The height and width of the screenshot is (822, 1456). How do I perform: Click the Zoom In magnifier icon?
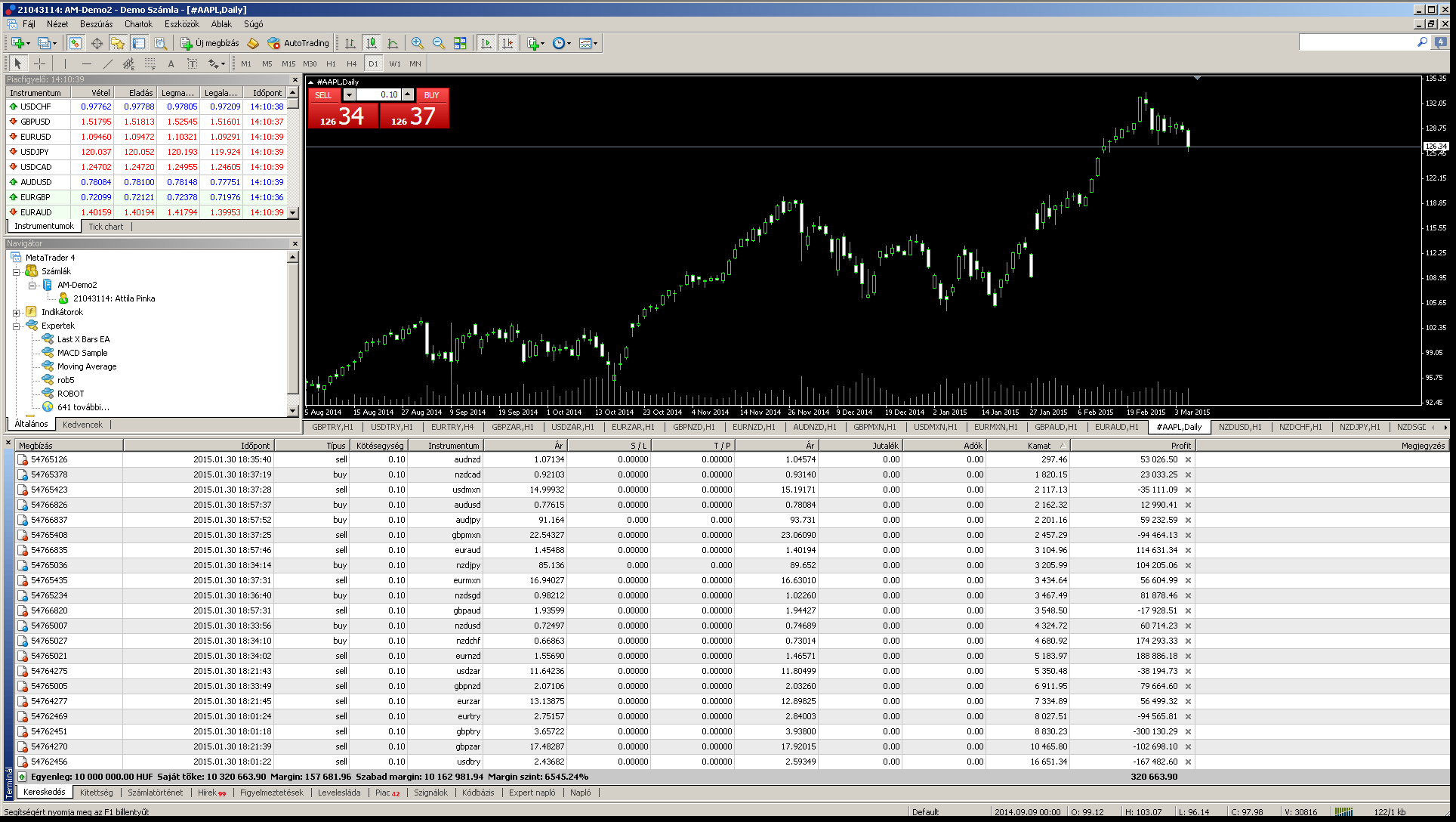point(417,44)
